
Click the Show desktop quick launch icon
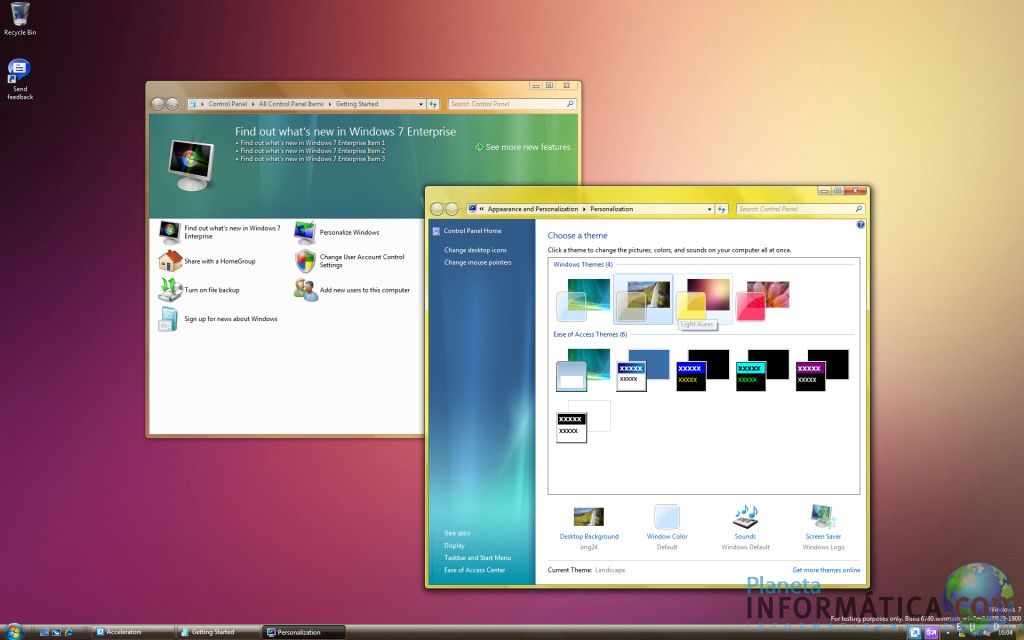[44, 632]
